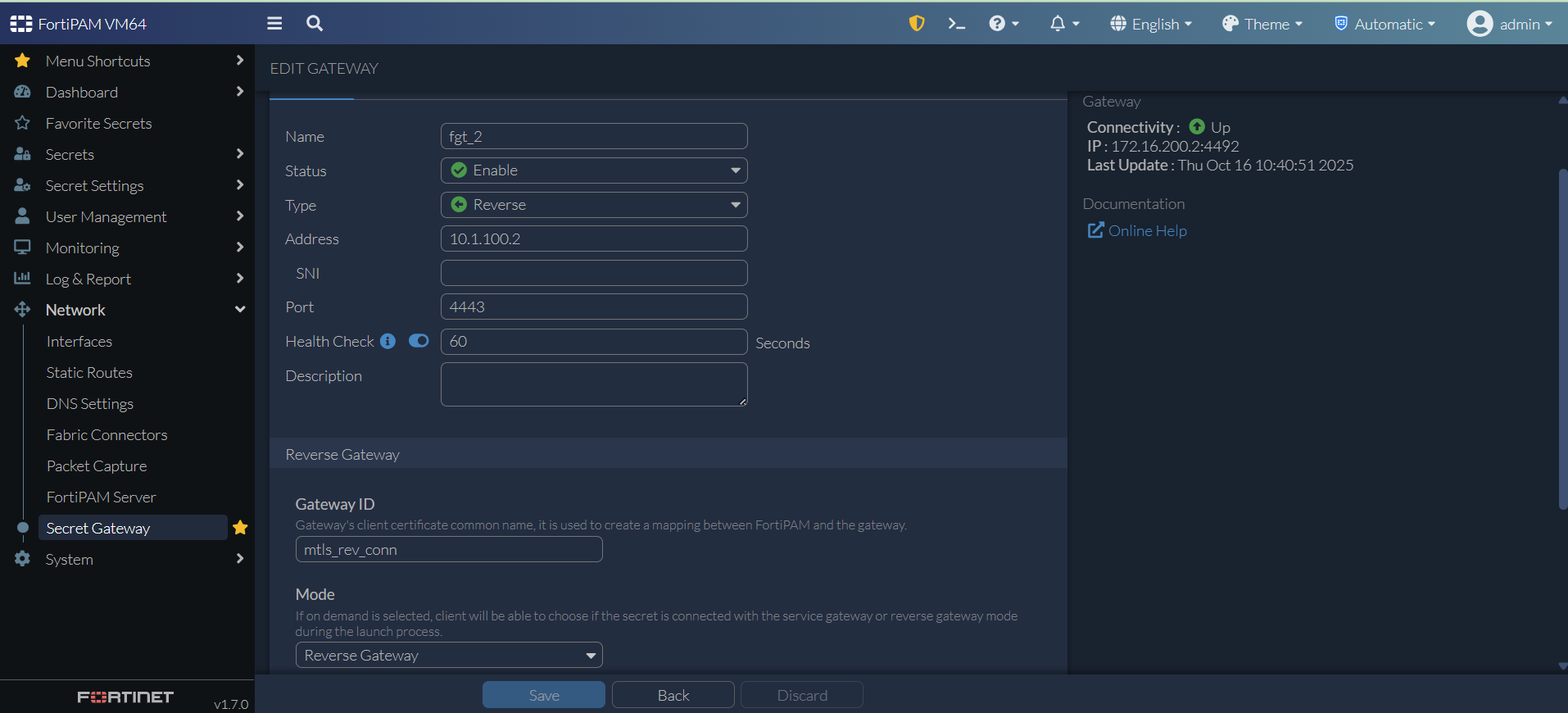Image resolution: width=1568 pixels, height=713 pixels.
Task: Click the Address field with 10.1.100.2
Action: (x=594, y=238)
